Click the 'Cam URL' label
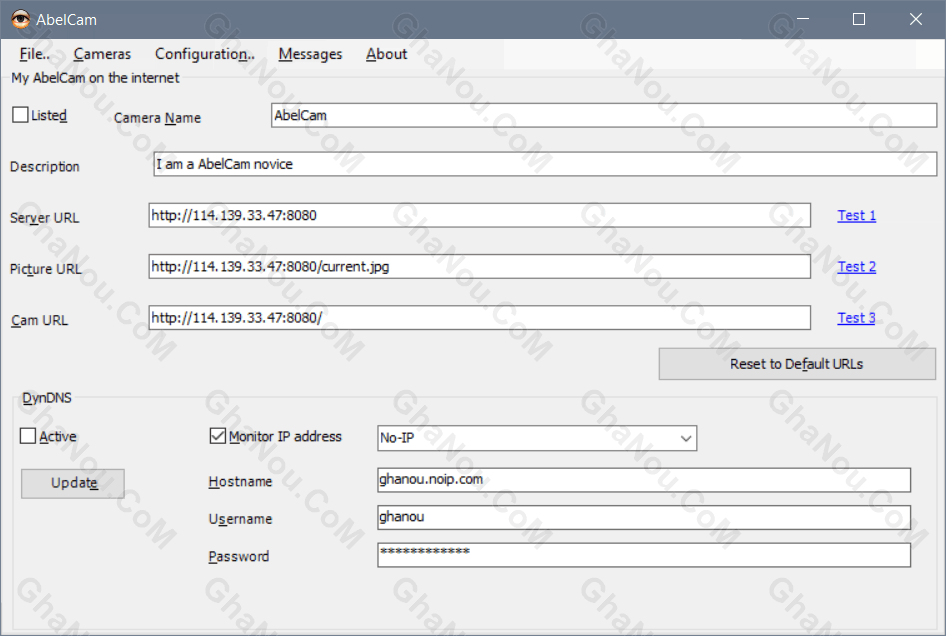 [x=39, y=320]
